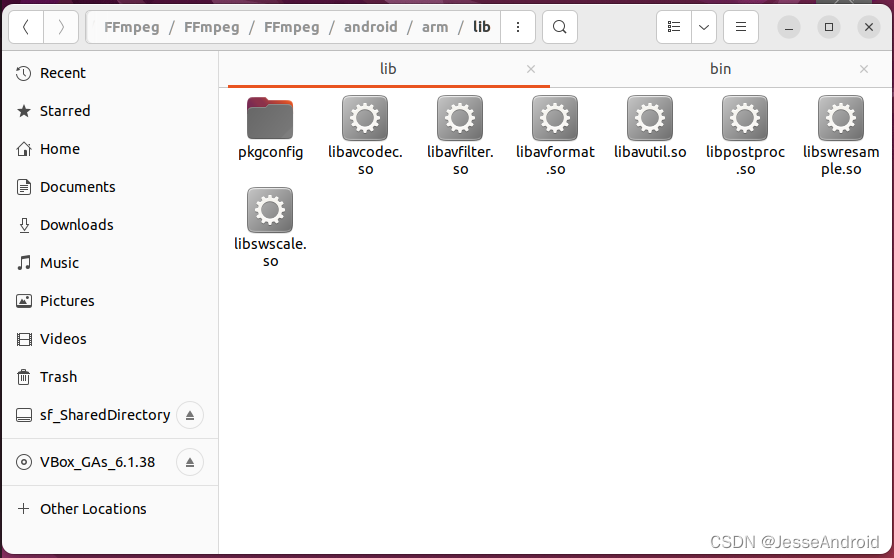Viewport: 894px width, 558px height.
Task: Open the search magnifier button
Action: (560, 27)
